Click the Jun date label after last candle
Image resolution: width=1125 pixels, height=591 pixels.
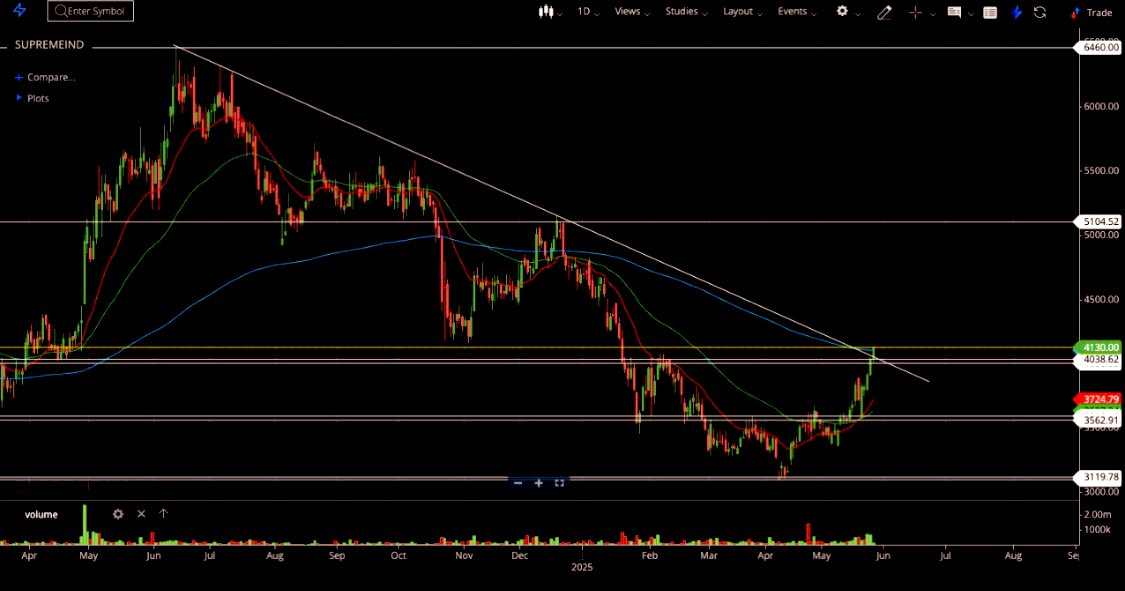(x=882, y=556)
